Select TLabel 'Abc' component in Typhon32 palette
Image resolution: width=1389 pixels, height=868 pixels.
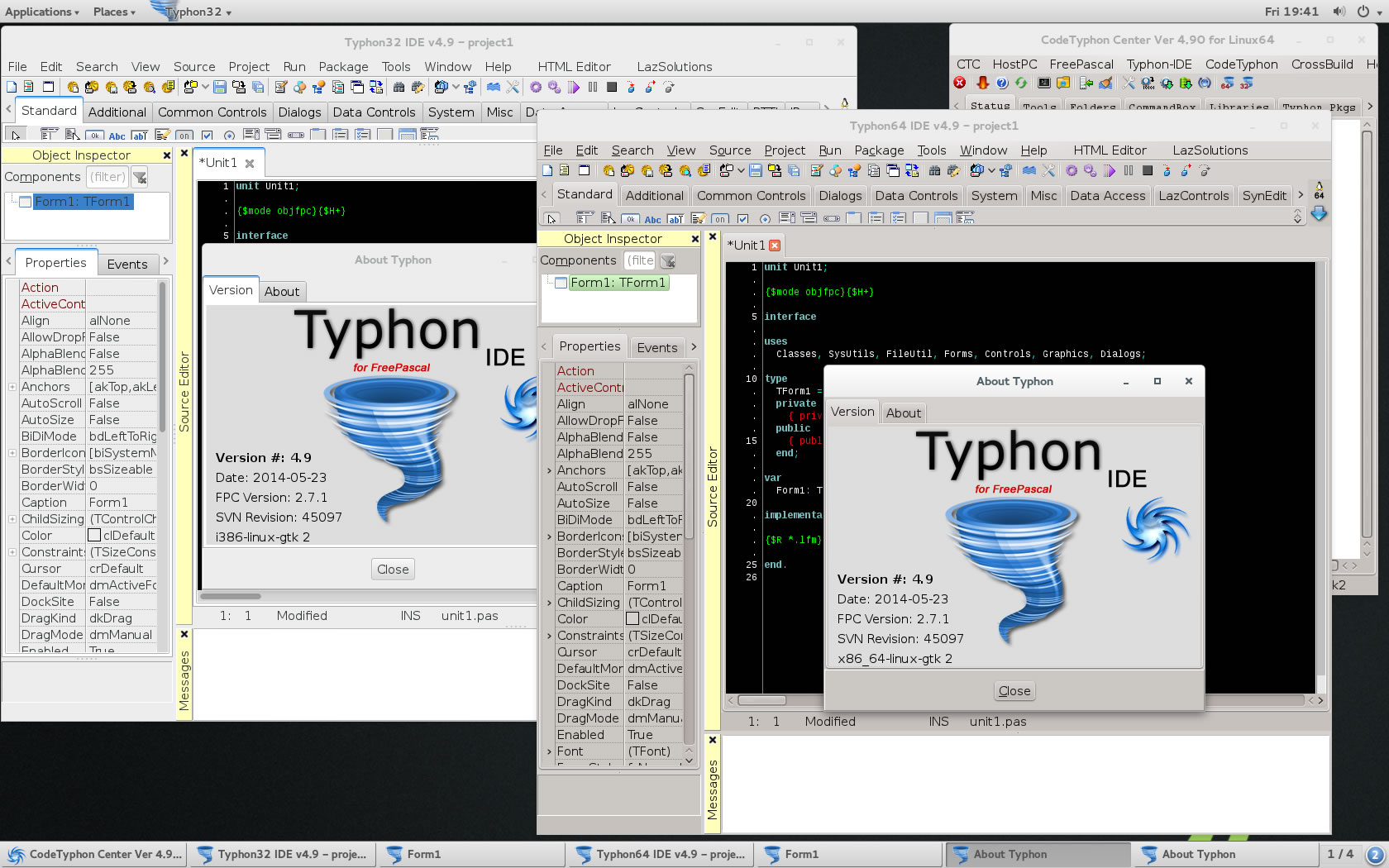[x=117, y=136]
